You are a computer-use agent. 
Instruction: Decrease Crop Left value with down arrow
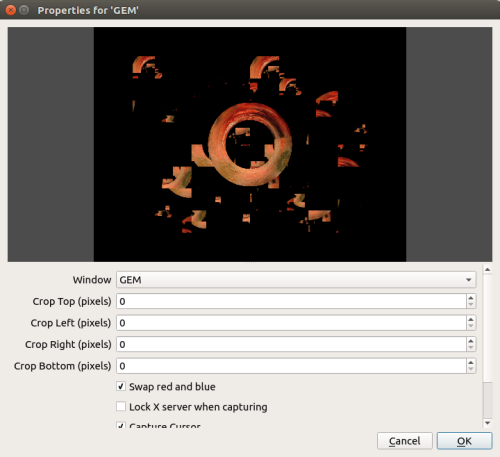tap(471, 326)
